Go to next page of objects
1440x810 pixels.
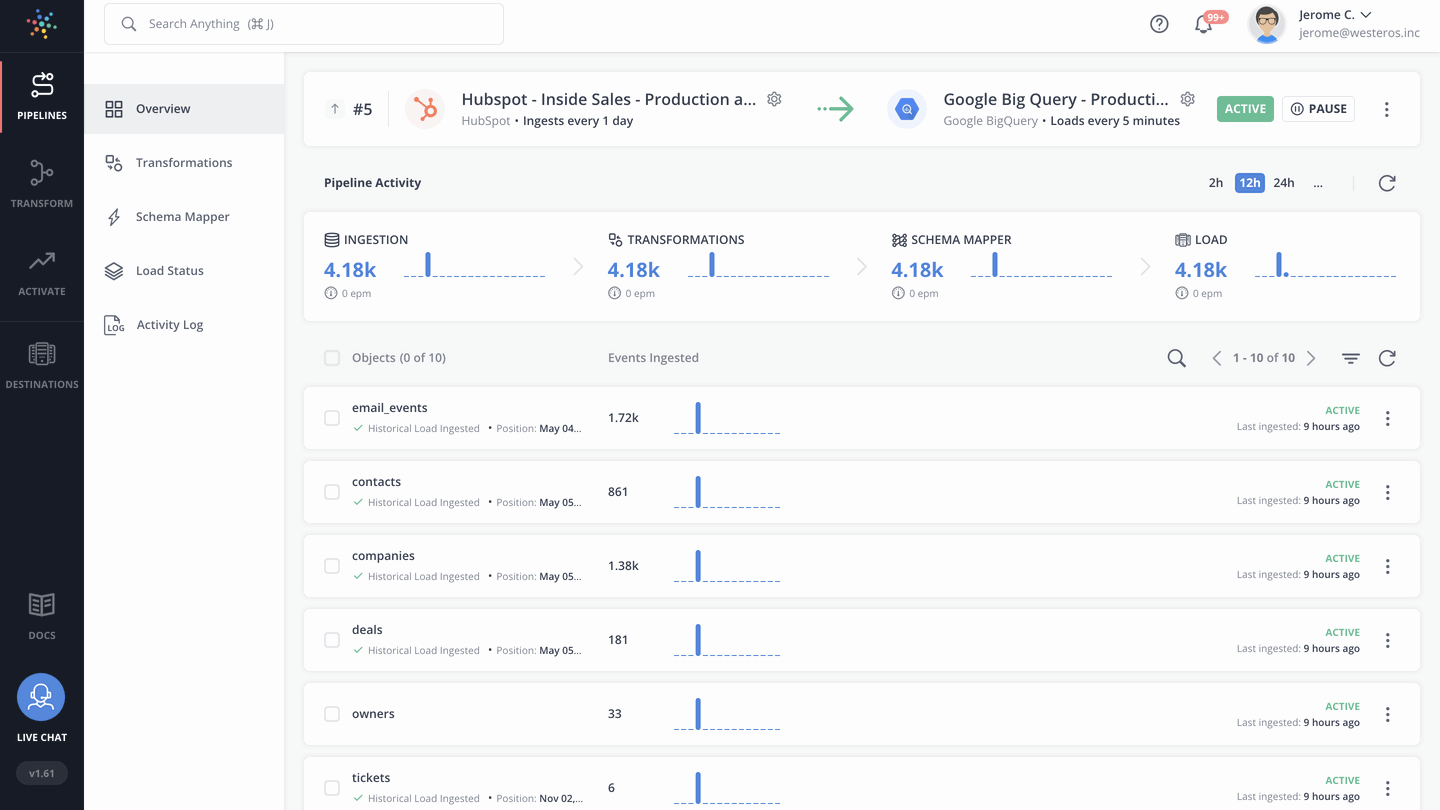click(1311, 357)
